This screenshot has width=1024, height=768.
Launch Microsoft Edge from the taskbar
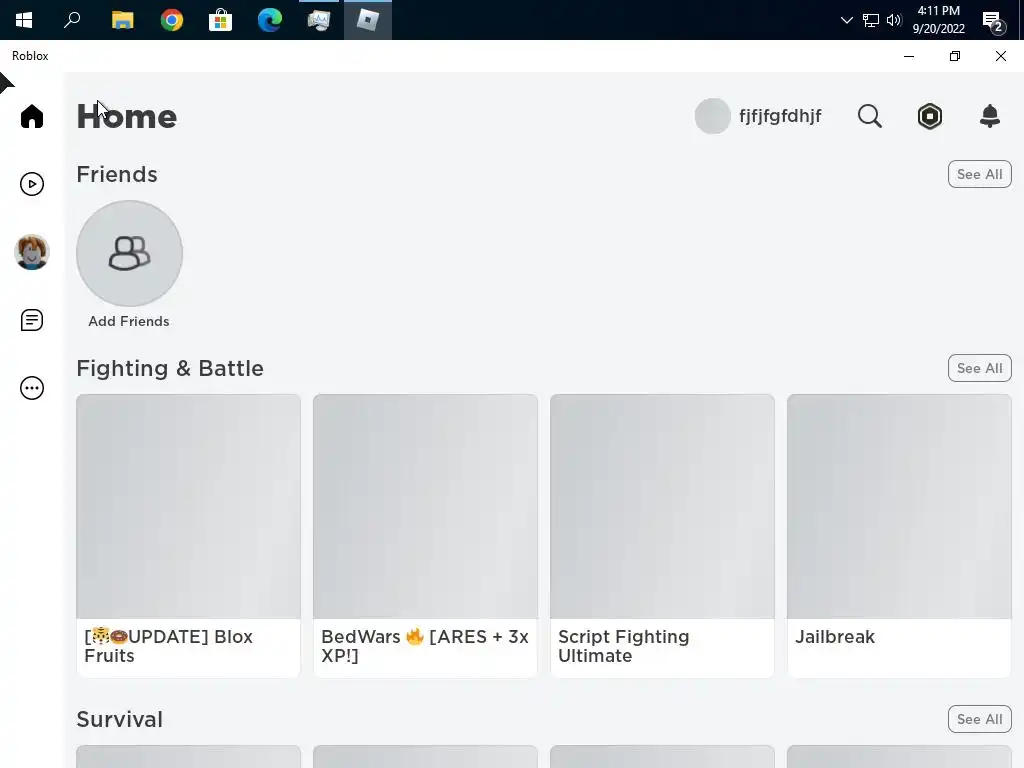(x=270, y=20)
